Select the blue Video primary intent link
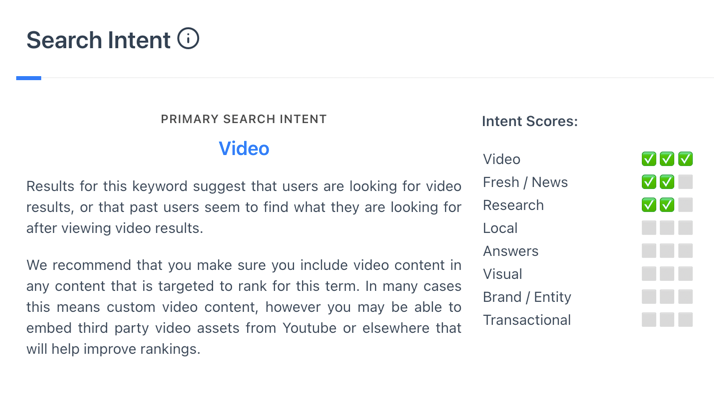 244,148
